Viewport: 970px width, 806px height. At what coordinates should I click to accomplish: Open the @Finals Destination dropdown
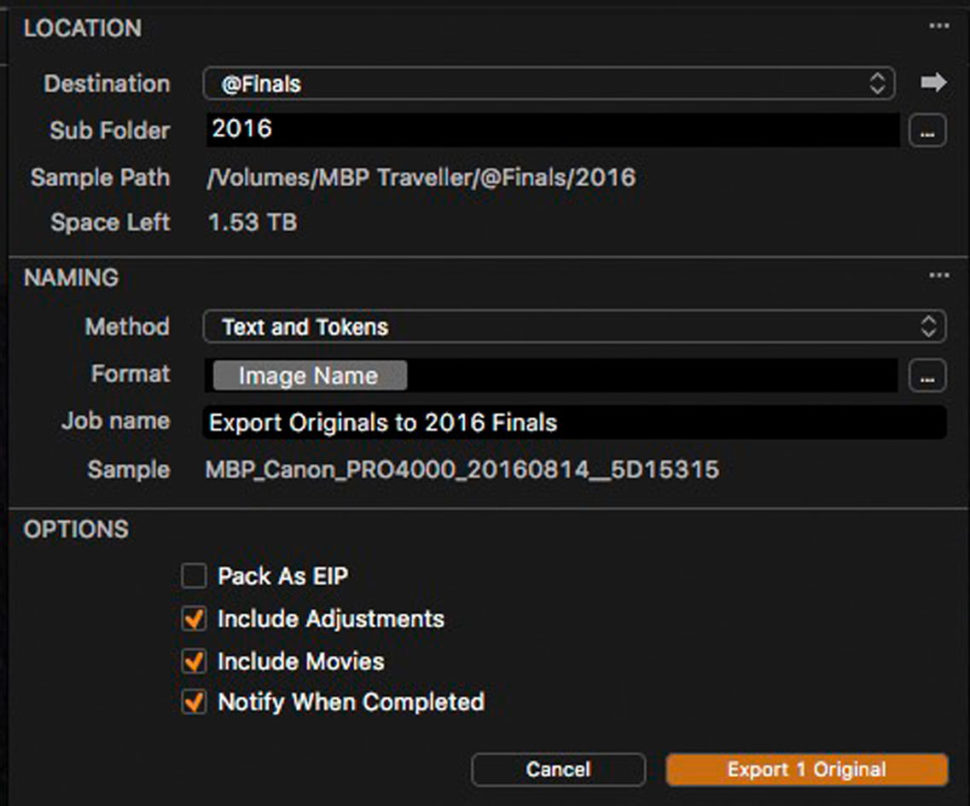(x=550, y=83)
